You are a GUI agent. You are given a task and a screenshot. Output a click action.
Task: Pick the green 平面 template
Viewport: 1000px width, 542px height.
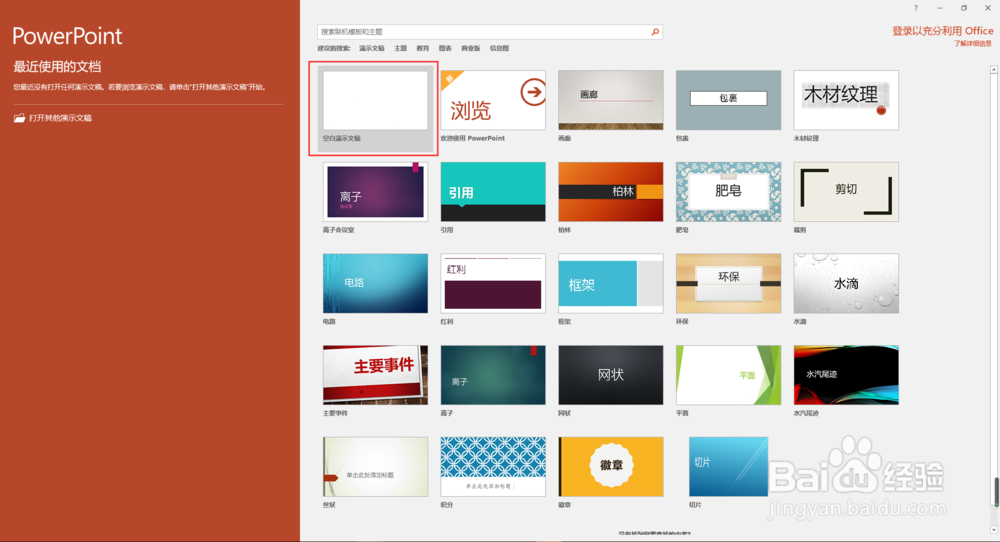click(x=728, y=375)
